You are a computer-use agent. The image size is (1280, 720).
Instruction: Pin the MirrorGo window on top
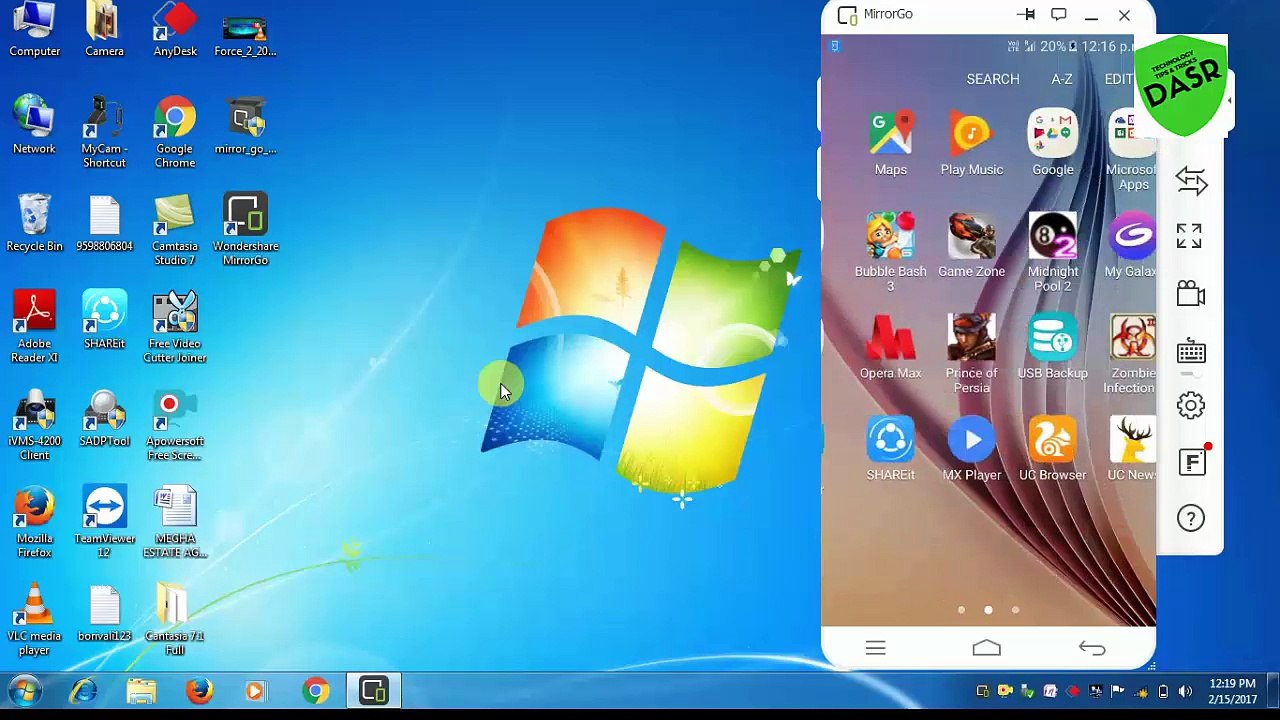(1026, 15)
